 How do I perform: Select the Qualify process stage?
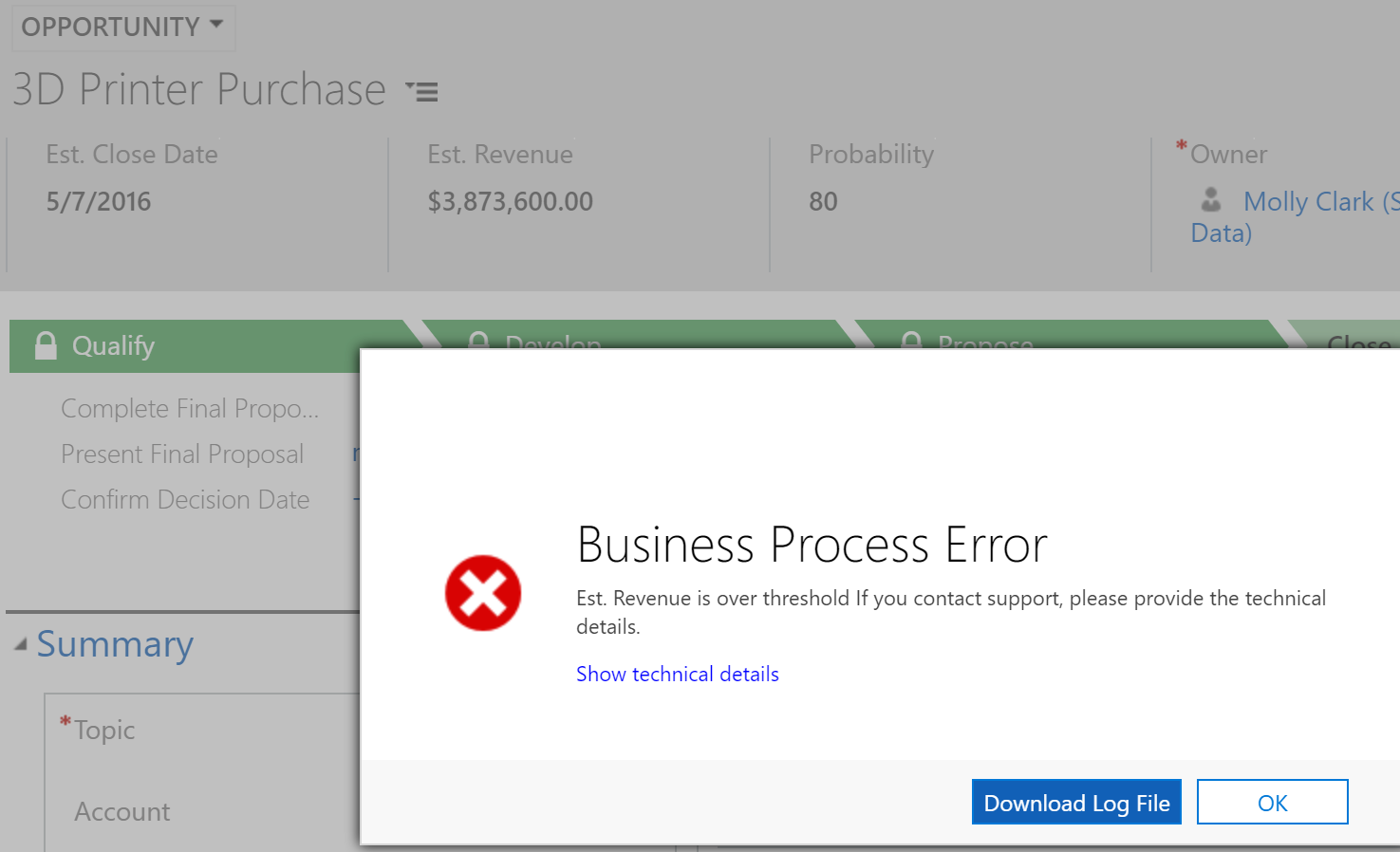[x=113, y=345]
